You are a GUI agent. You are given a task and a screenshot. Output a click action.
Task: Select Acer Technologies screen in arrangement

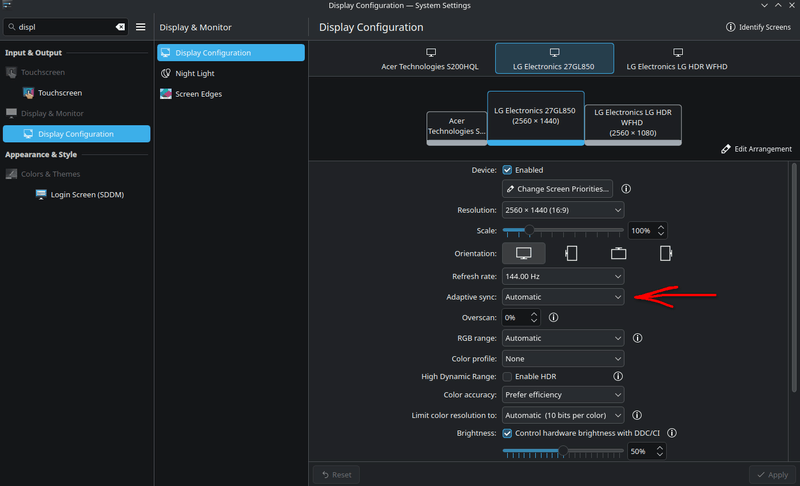coord(457,128)
